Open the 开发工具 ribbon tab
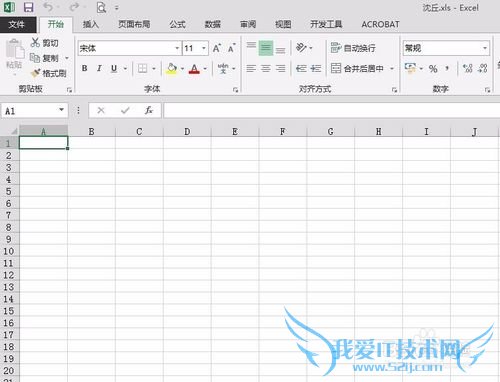 tap(326, 24)
